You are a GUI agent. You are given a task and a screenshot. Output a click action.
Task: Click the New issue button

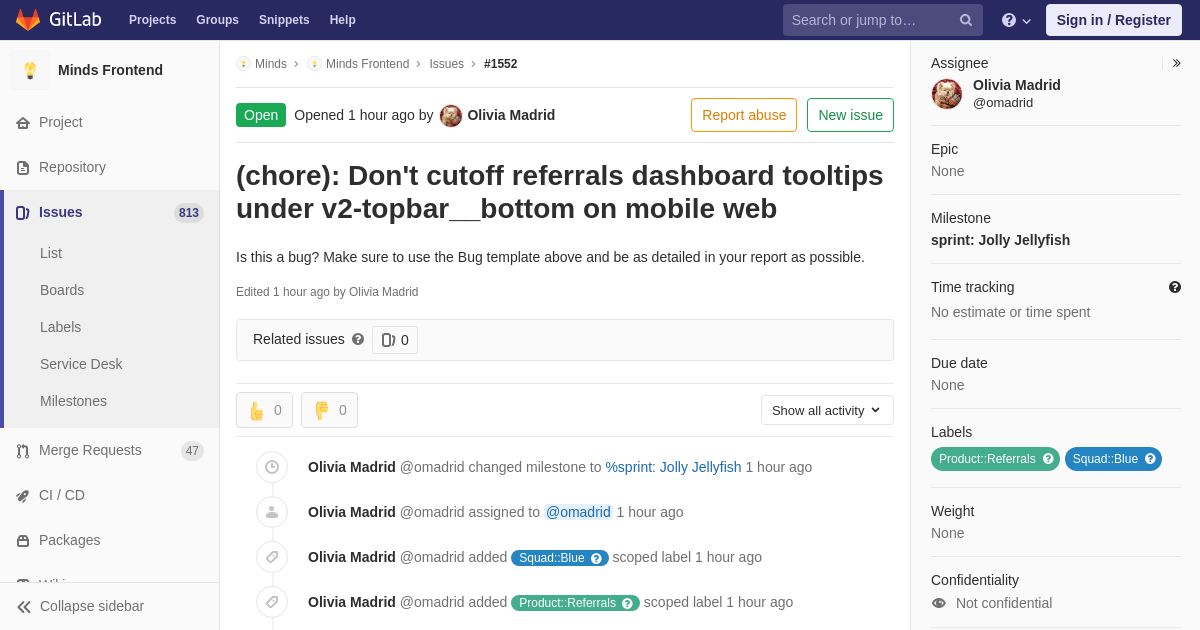pyautogui.click(x=850, y=115)
